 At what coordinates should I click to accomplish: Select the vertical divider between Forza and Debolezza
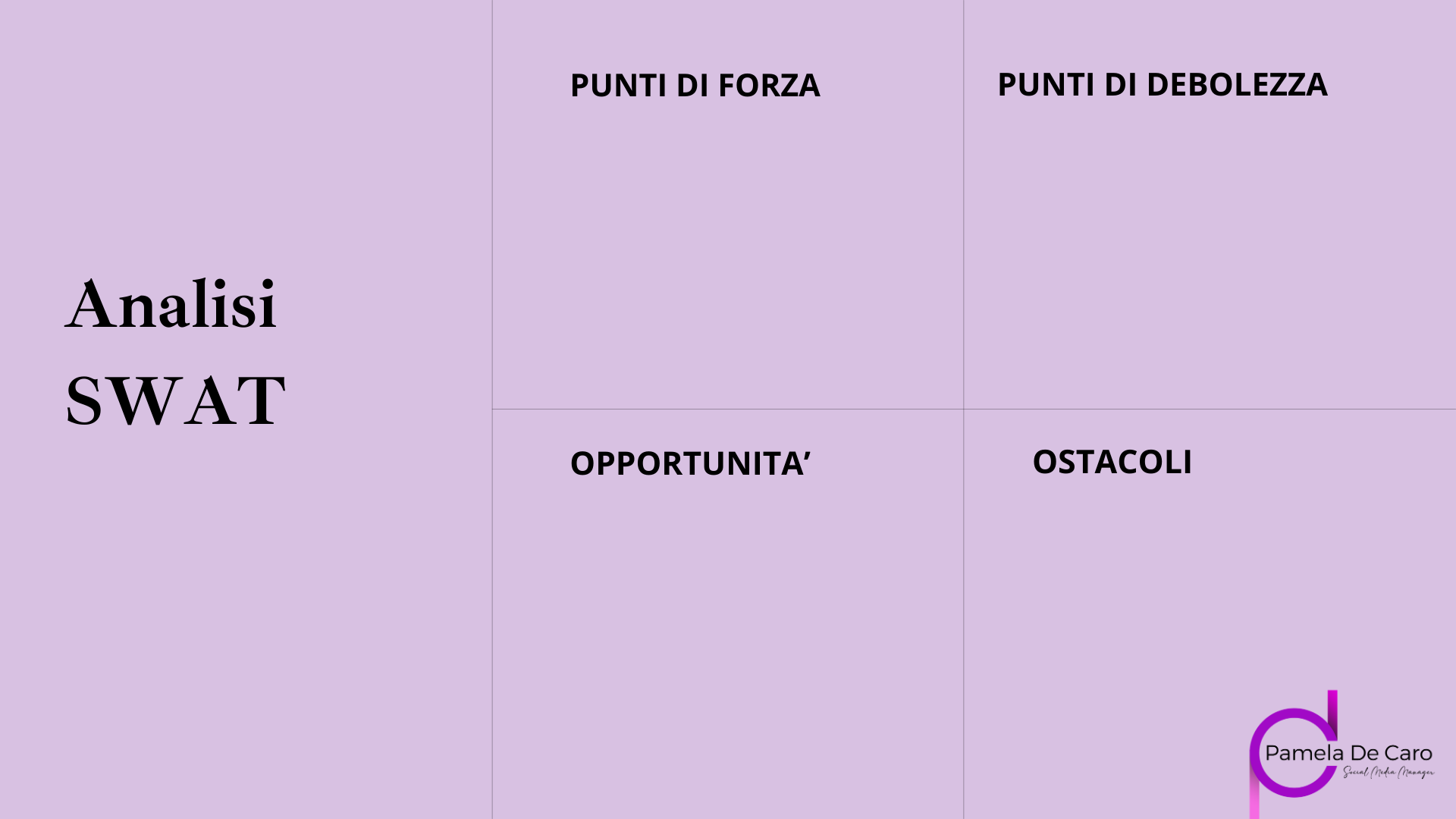(964, 205)
